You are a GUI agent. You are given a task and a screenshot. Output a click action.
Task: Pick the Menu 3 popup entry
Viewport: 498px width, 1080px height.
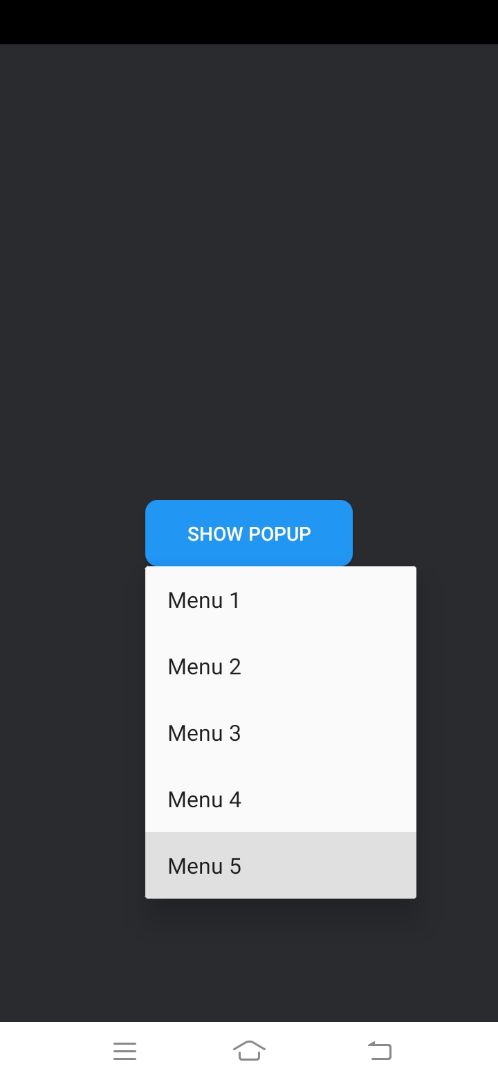coord(280,733)
